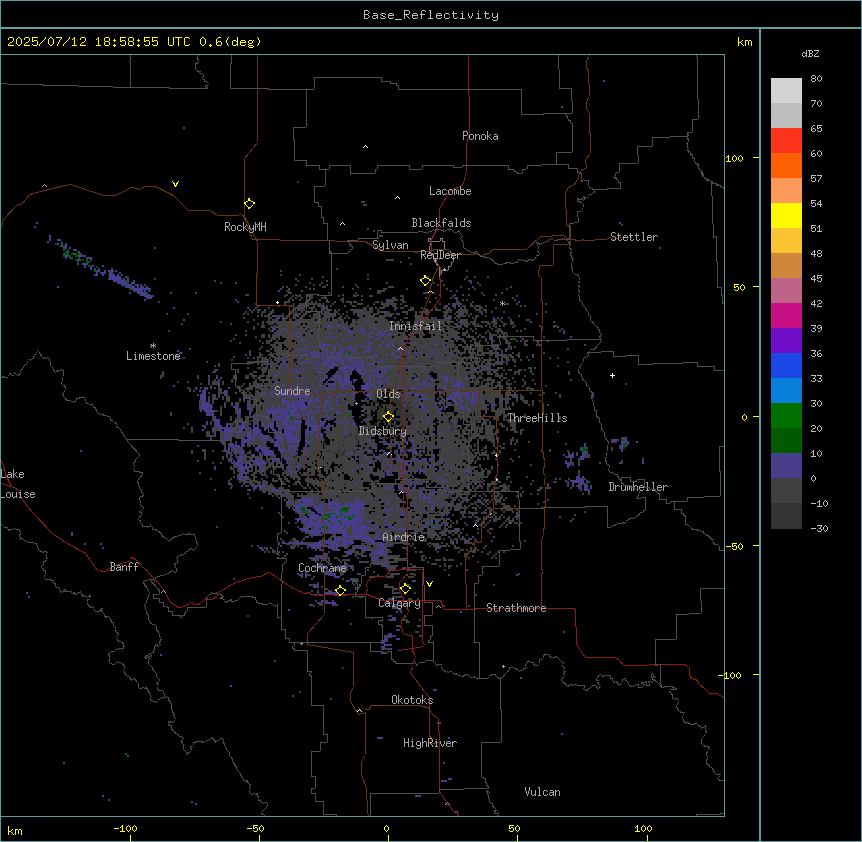Click the Olds town label
Image resolution: width=862 pixels, height=842 pixels.
tap(388, 394)
